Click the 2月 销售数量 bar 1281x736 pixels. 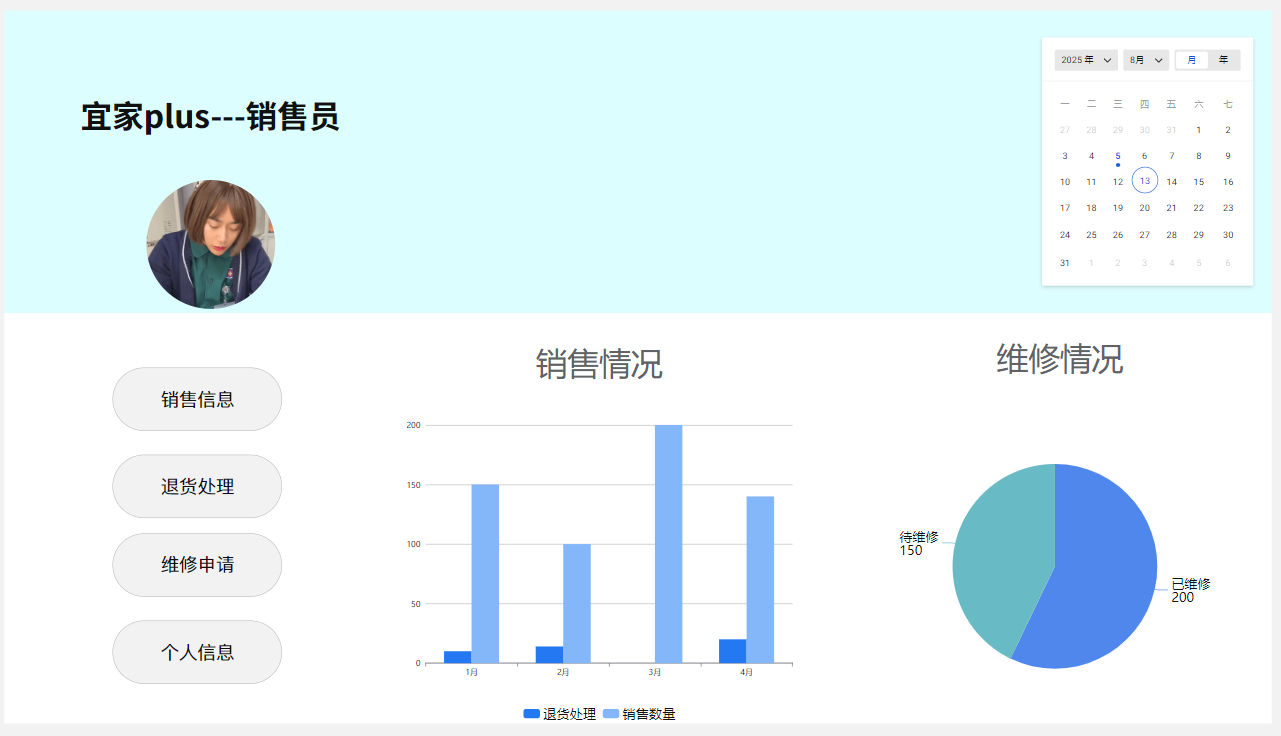(577, 604)
